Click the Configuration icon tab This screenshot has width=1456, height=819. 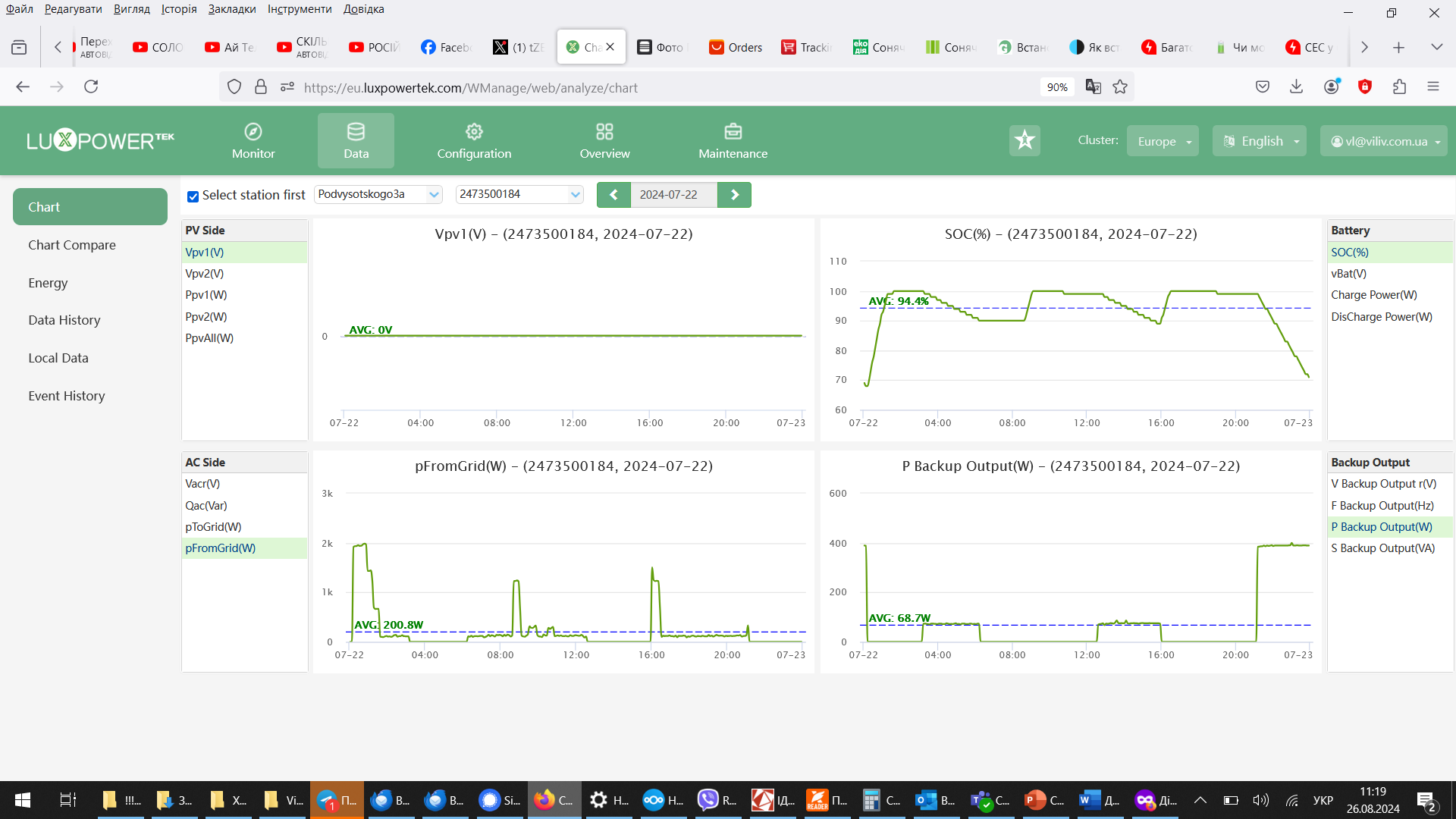[x=474, y=140]
